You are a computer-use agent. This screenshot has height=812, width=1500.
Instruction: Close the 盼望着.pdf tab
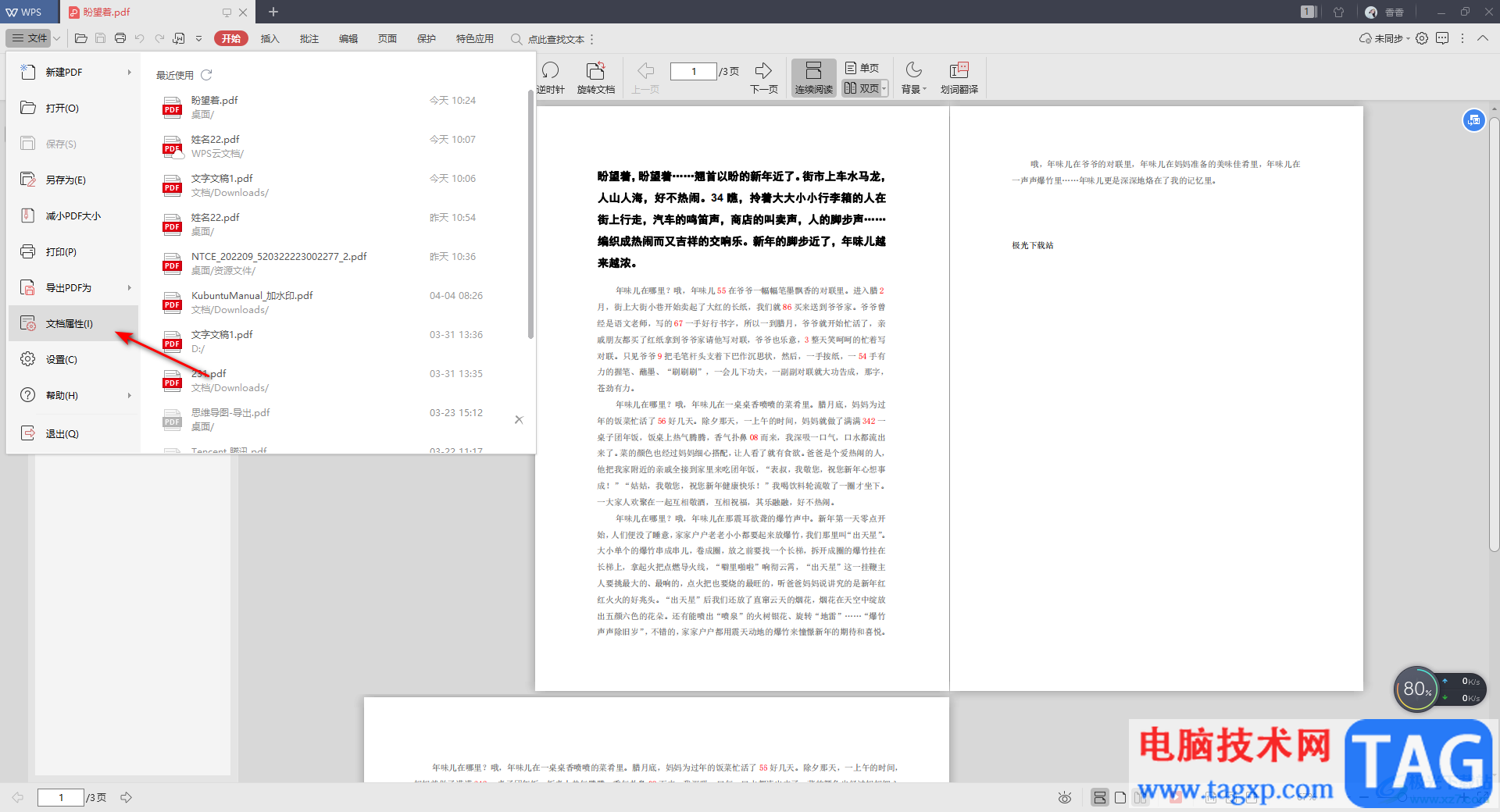243,12
